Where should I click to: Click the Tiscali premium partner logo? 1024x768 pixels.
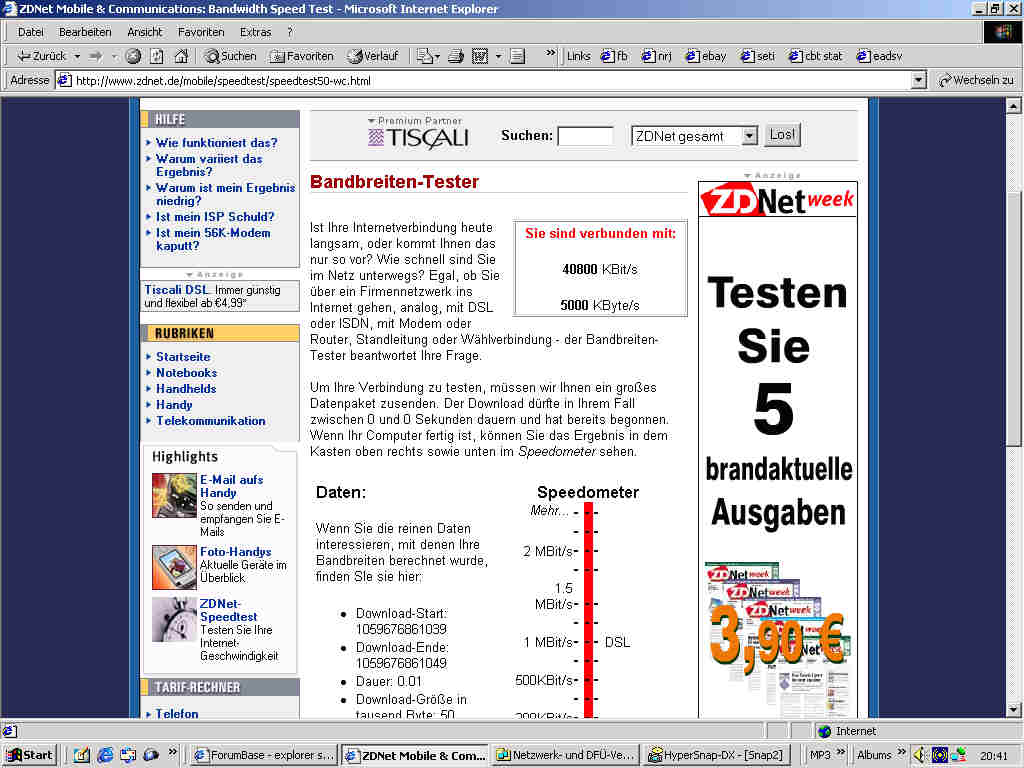[x=418, y=138]
